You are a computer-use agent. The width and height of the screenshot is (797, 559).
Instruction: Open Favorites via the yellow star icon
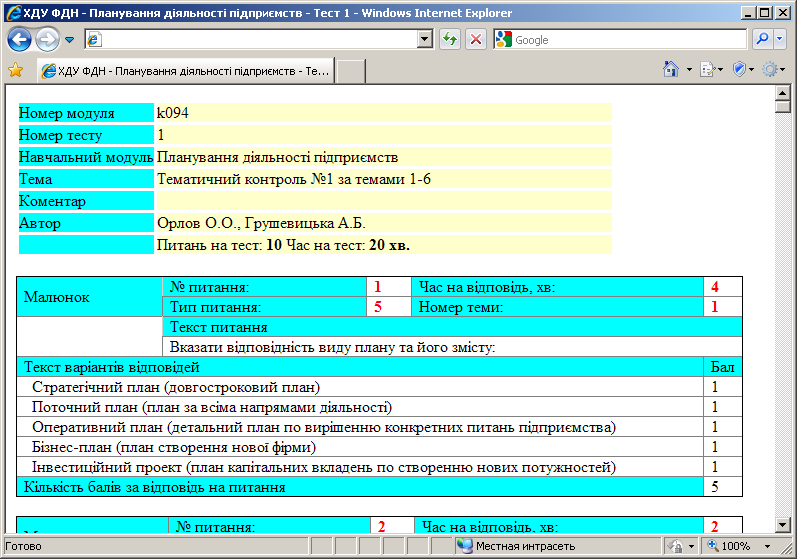[15, 70]
